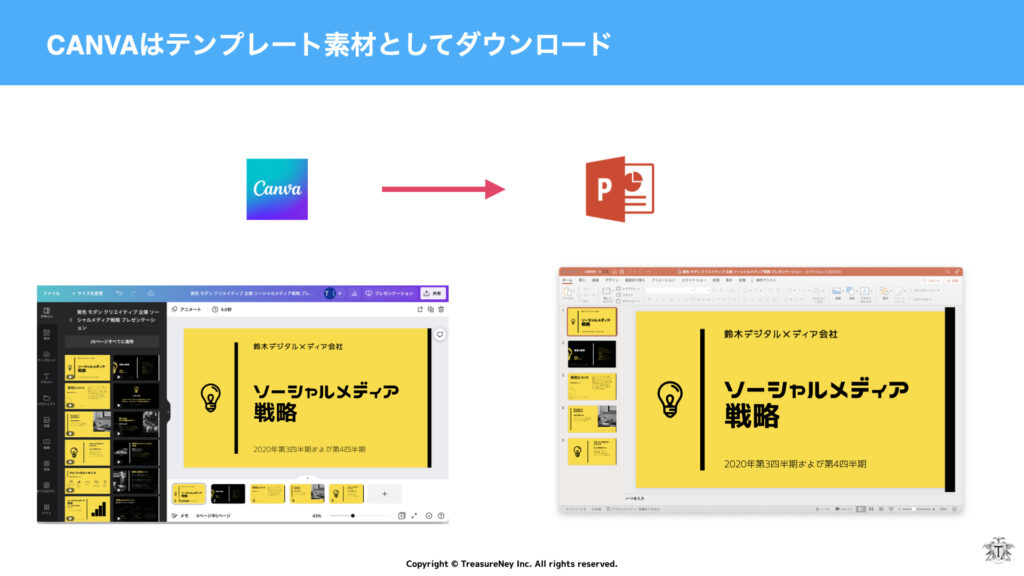
Task: Click Apply all 26 pages button
Action: (112, 342)
